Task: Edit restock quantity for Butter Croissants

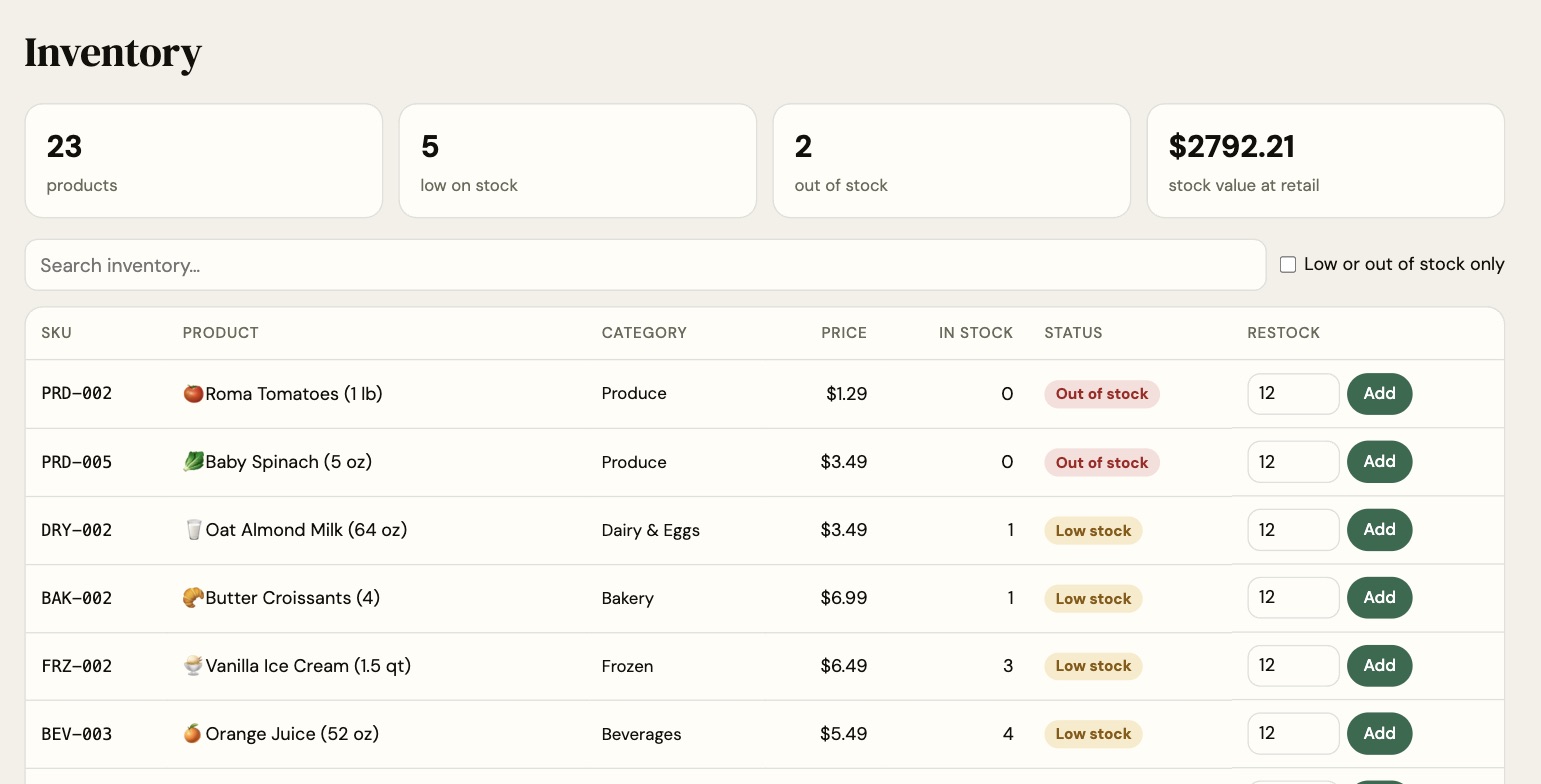Action: click(x=1293, y=598)
